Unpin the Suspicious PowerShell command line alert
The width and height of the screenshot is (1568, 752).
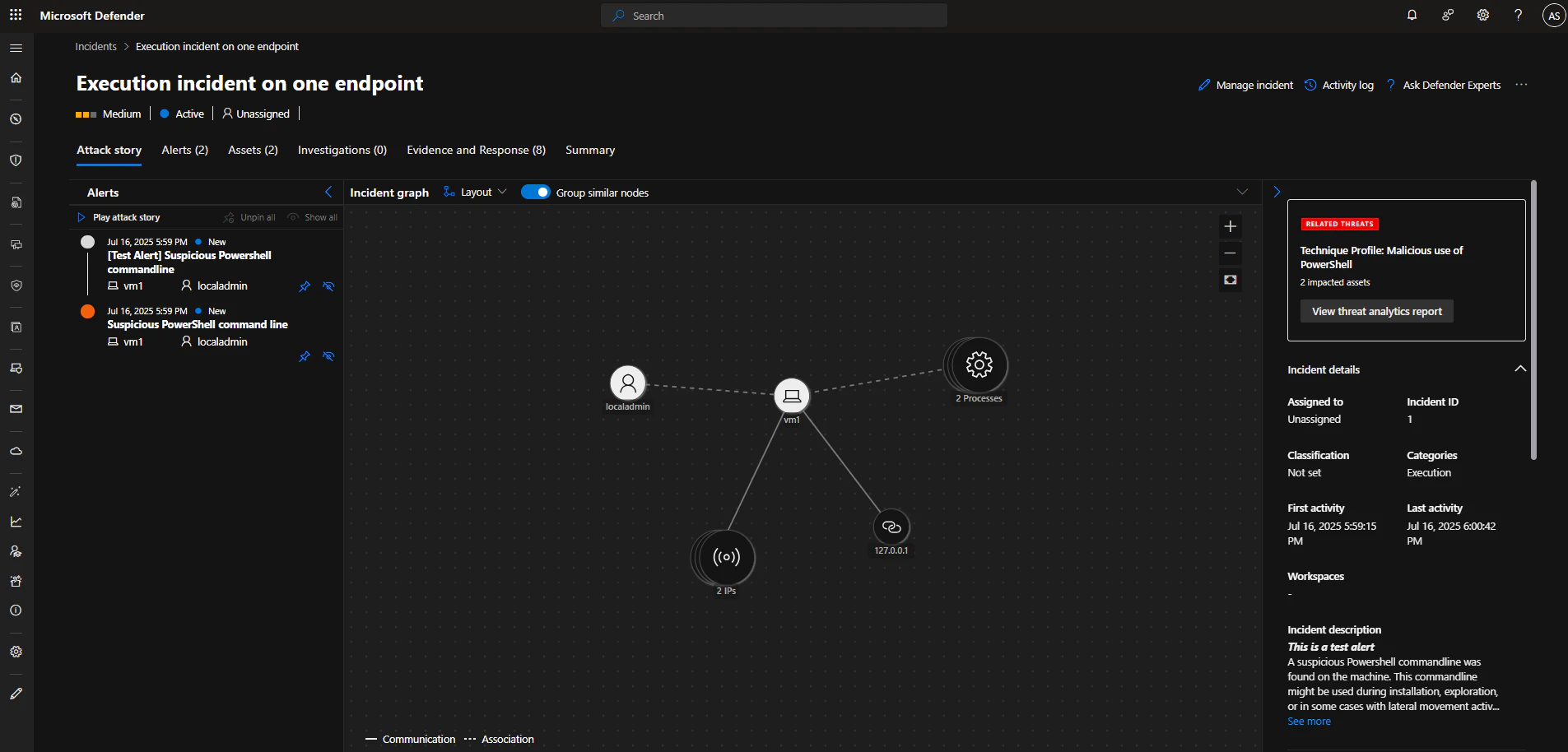(x=305, y=356)
